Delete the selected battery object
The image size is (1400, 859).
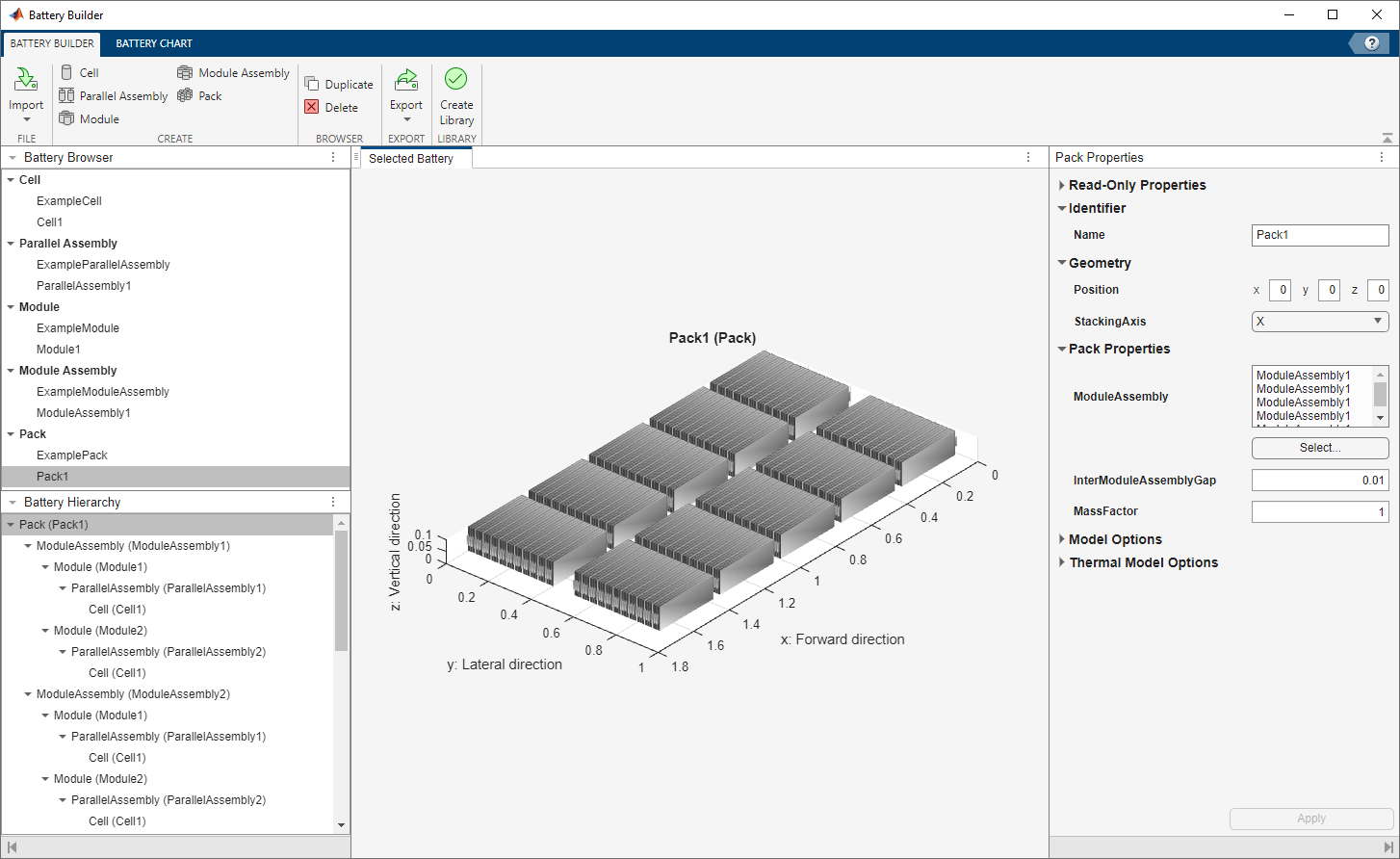point(331,108)
